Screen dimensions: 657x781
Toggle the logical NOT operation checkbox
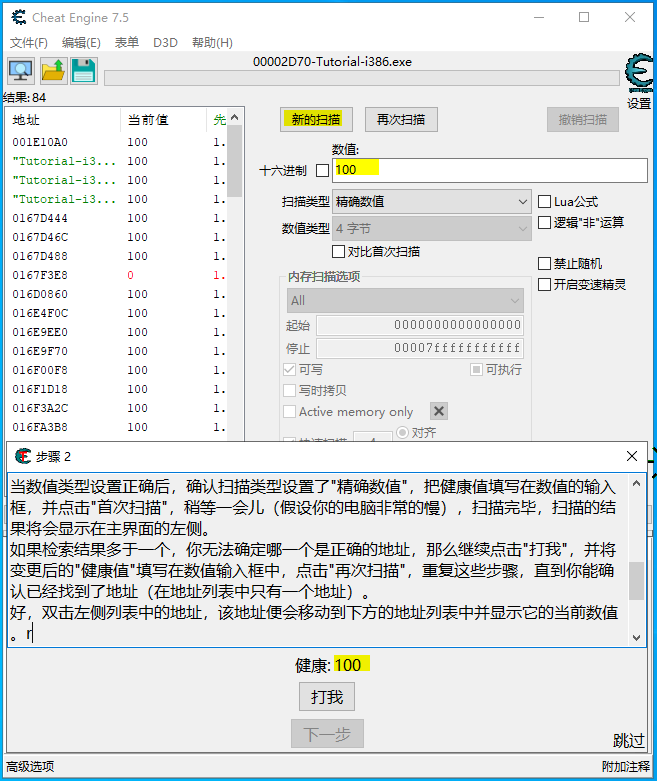[544, 223]
